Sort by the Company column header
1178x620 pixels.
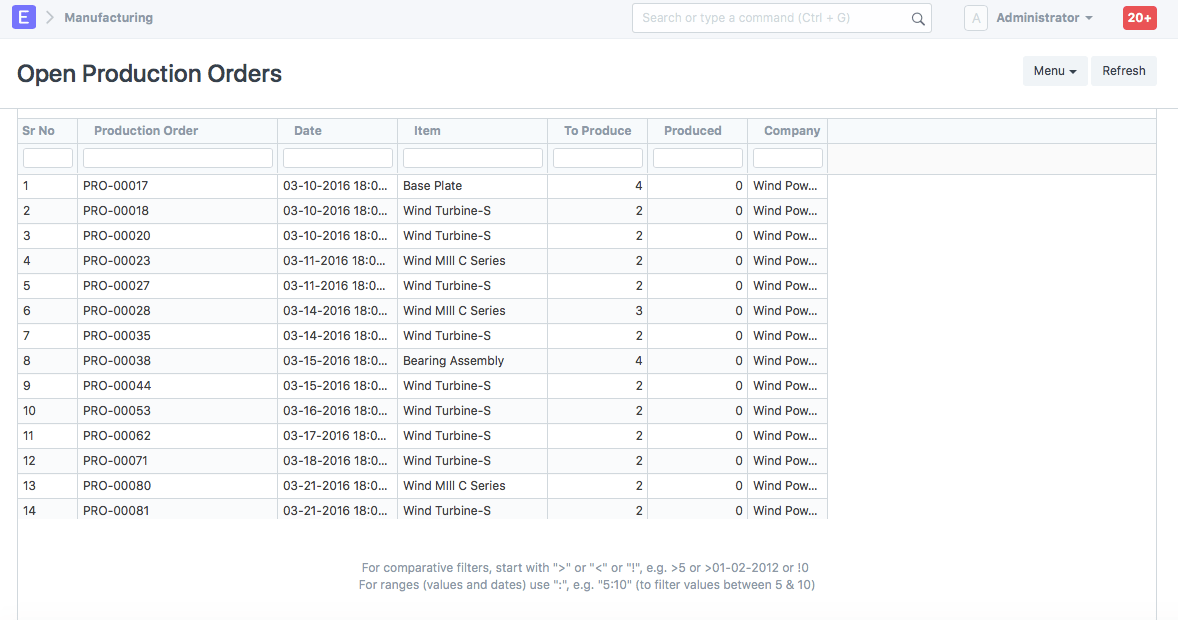tap(791, 130)
